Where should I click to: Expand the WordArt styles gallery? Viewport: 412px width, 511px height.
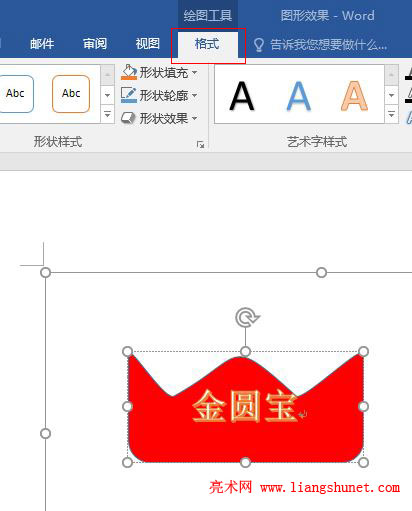pyautogui.click(x=391, y=115)
